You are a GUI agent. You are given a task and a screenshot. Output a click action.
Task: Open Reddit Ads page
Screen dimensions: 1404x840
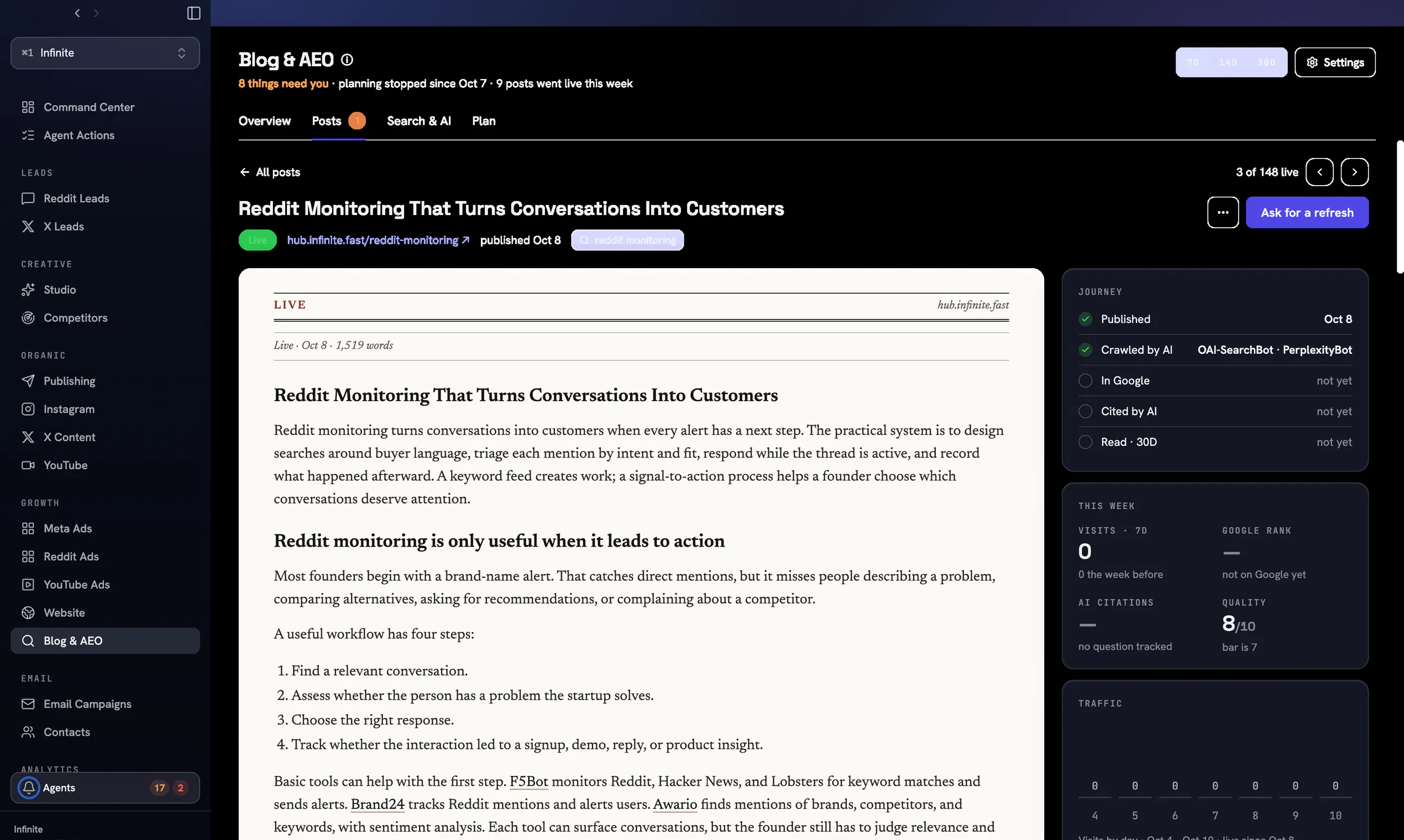pyautogui.click(x=105, y=556)
